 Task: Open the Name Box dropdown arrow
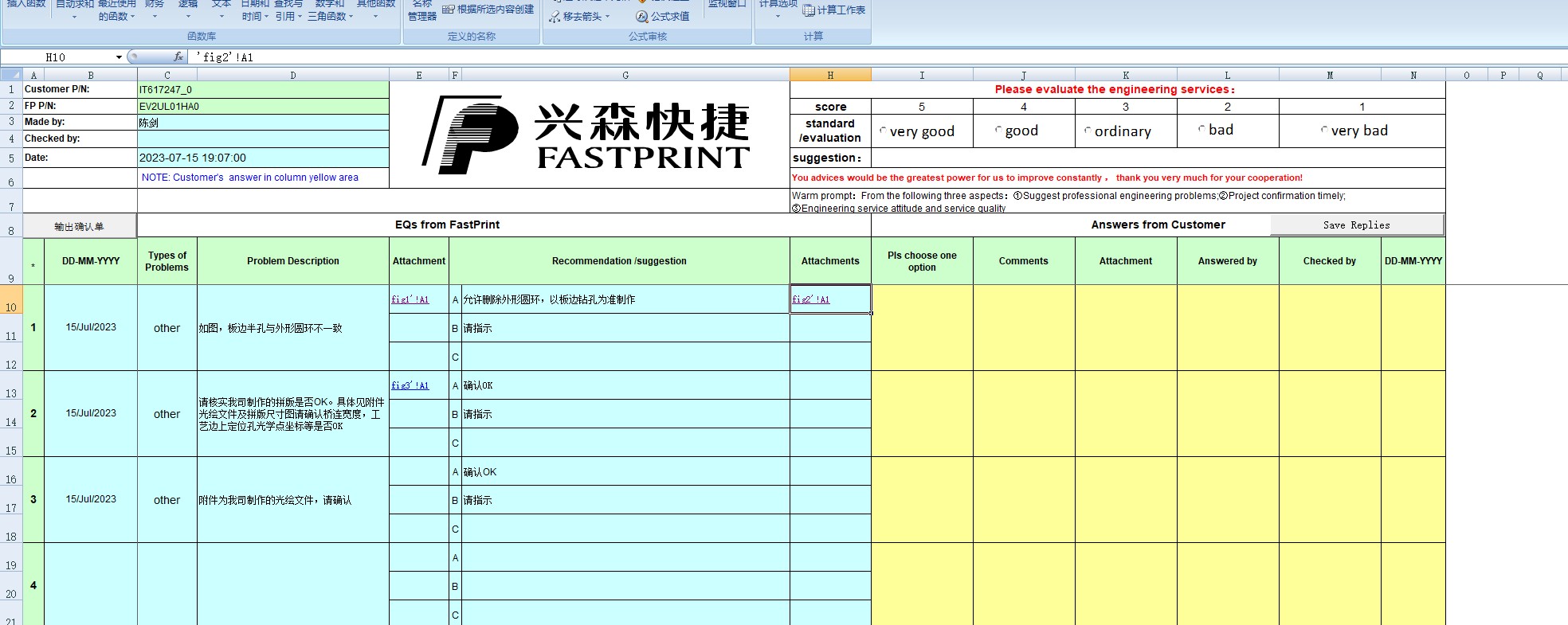(x=119, y=57)
